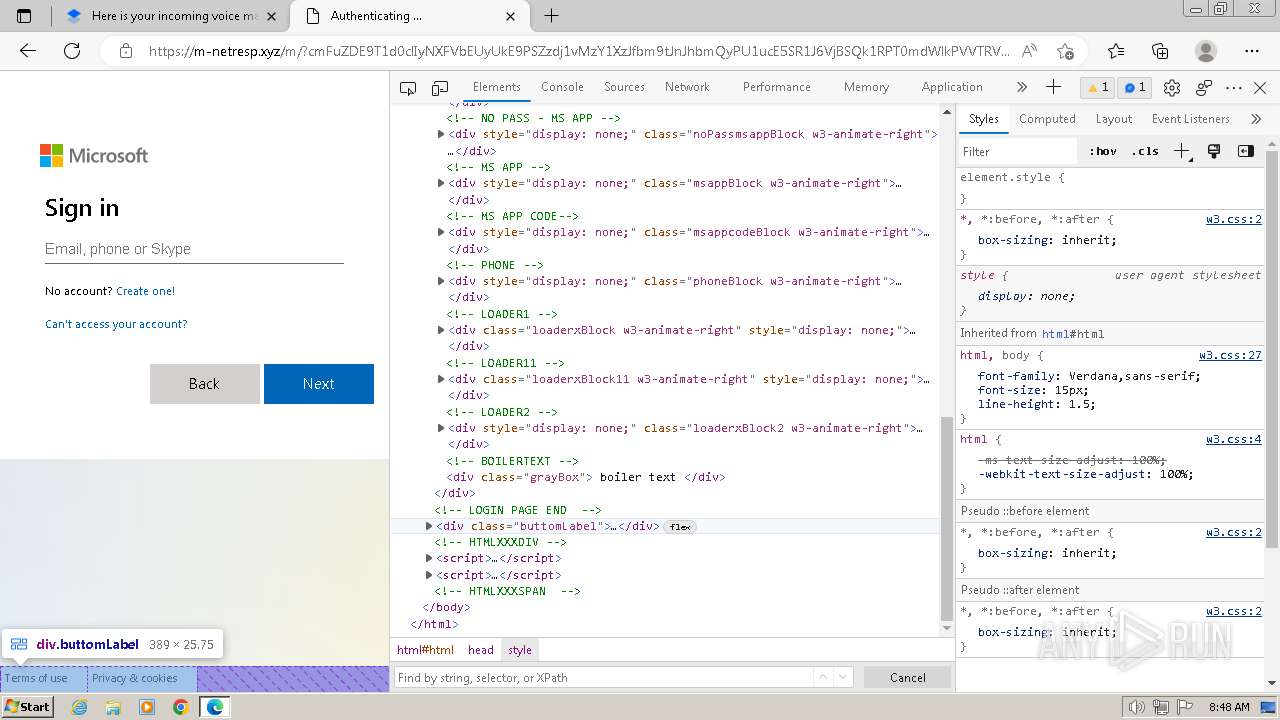Open the Network tab
The image size is (1280, 720).
(x=687, y=87)
